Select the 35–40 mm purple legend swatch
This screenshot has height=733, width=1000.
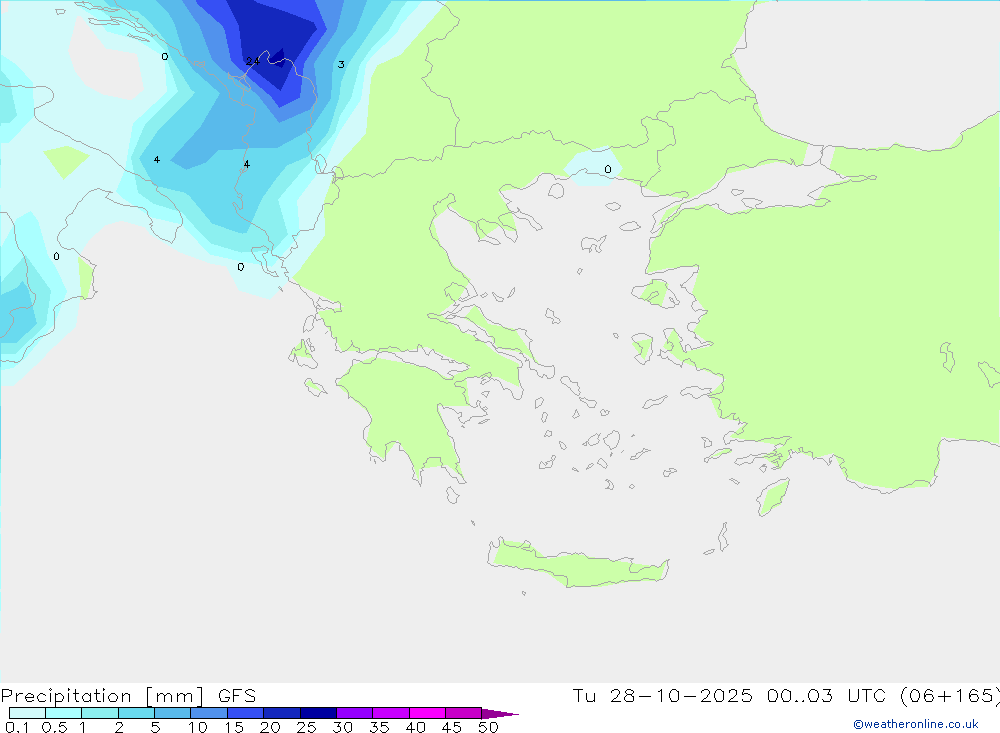point(391,713)
